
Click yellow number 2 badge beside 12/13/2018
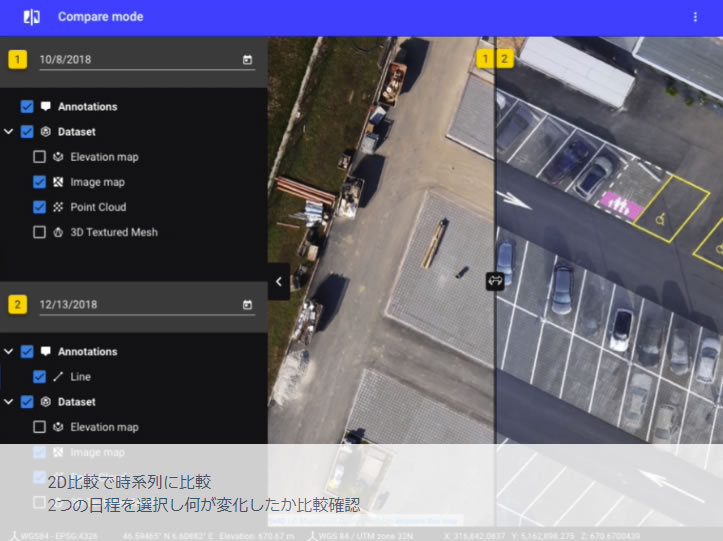coord(18,304)
